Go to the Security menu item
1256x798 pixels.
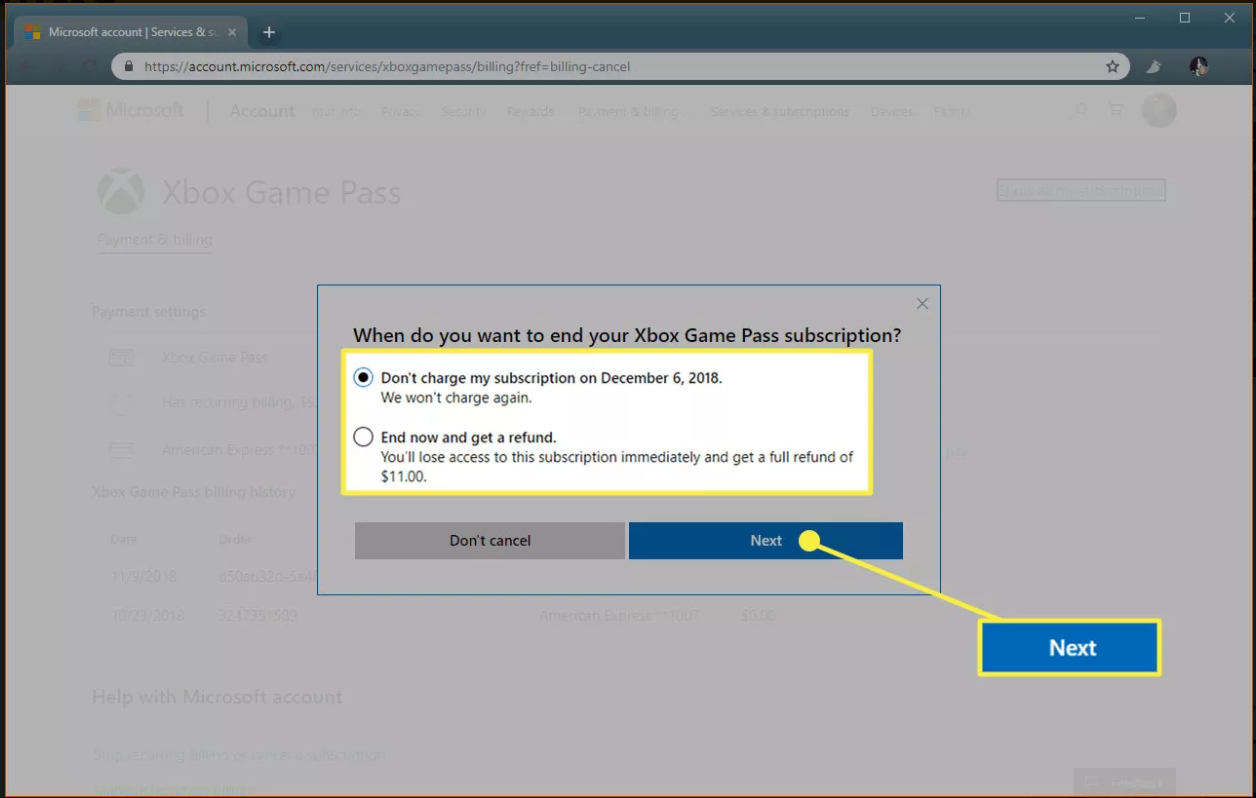(463, 111)
